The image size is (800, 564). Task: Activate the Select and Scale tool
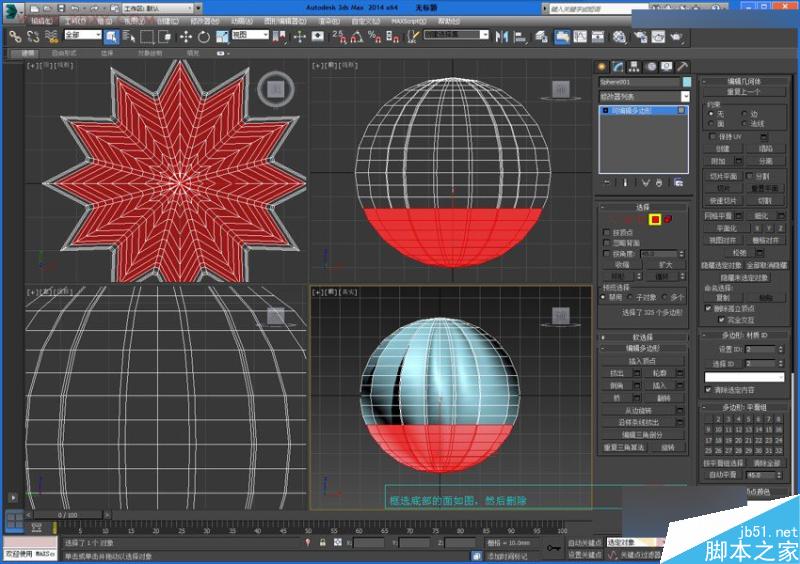coord(222,37)
